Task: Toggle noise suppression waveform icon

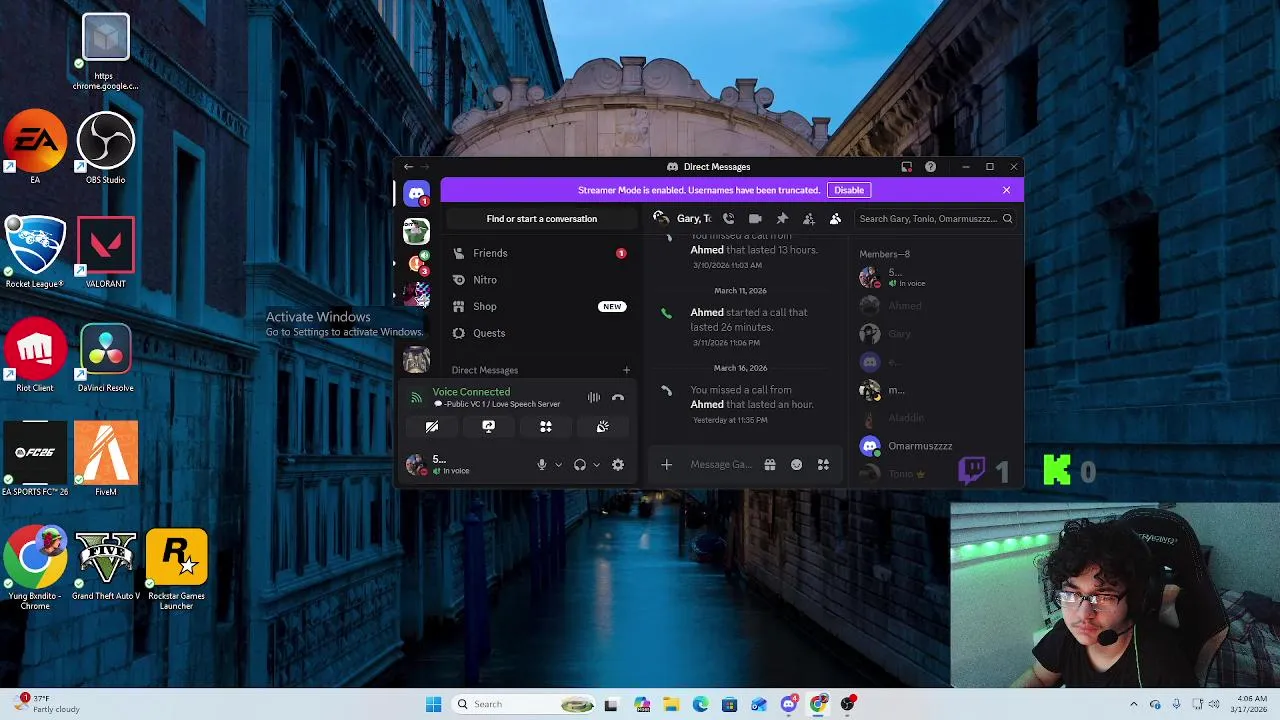Action: tap(593, 397)
